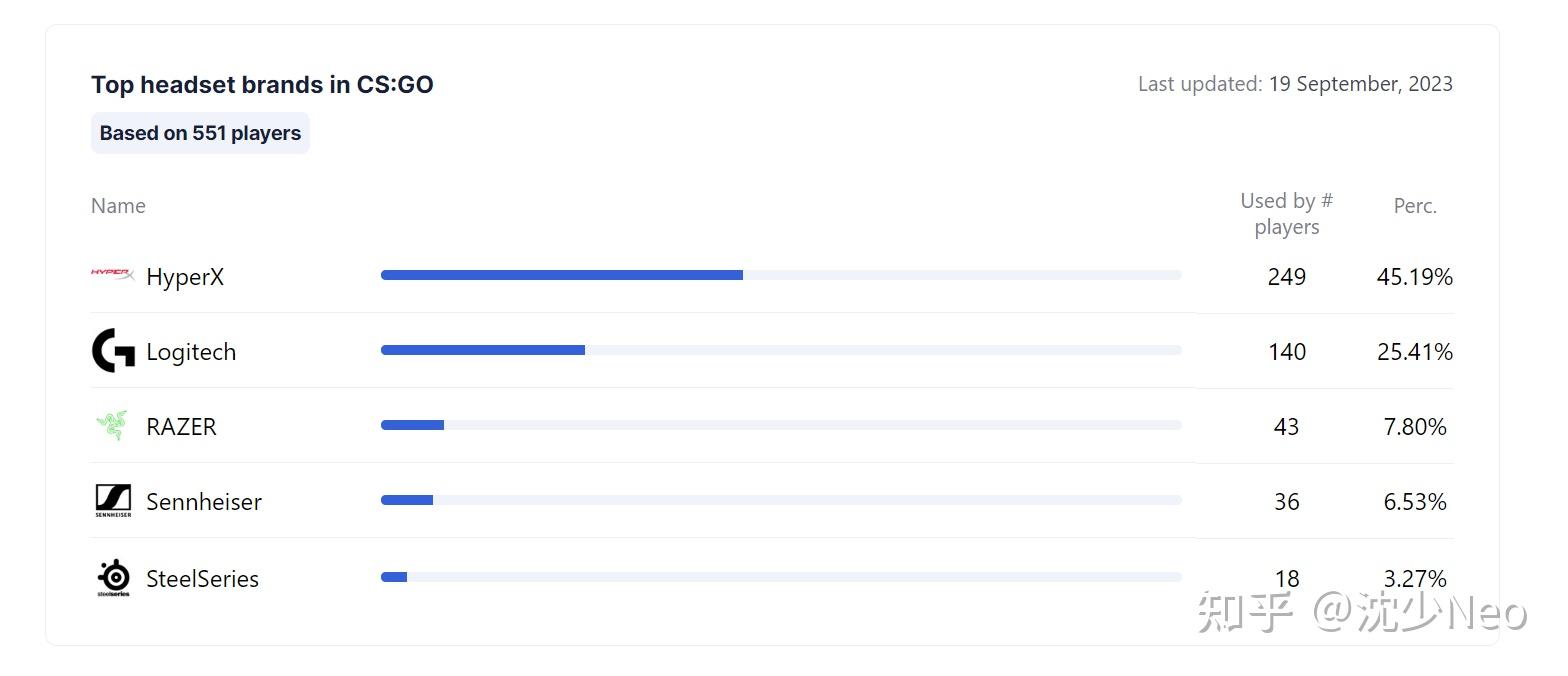Click the Logitech G logo icon
Screen dimensions: 1568x676
click(113, 351)
